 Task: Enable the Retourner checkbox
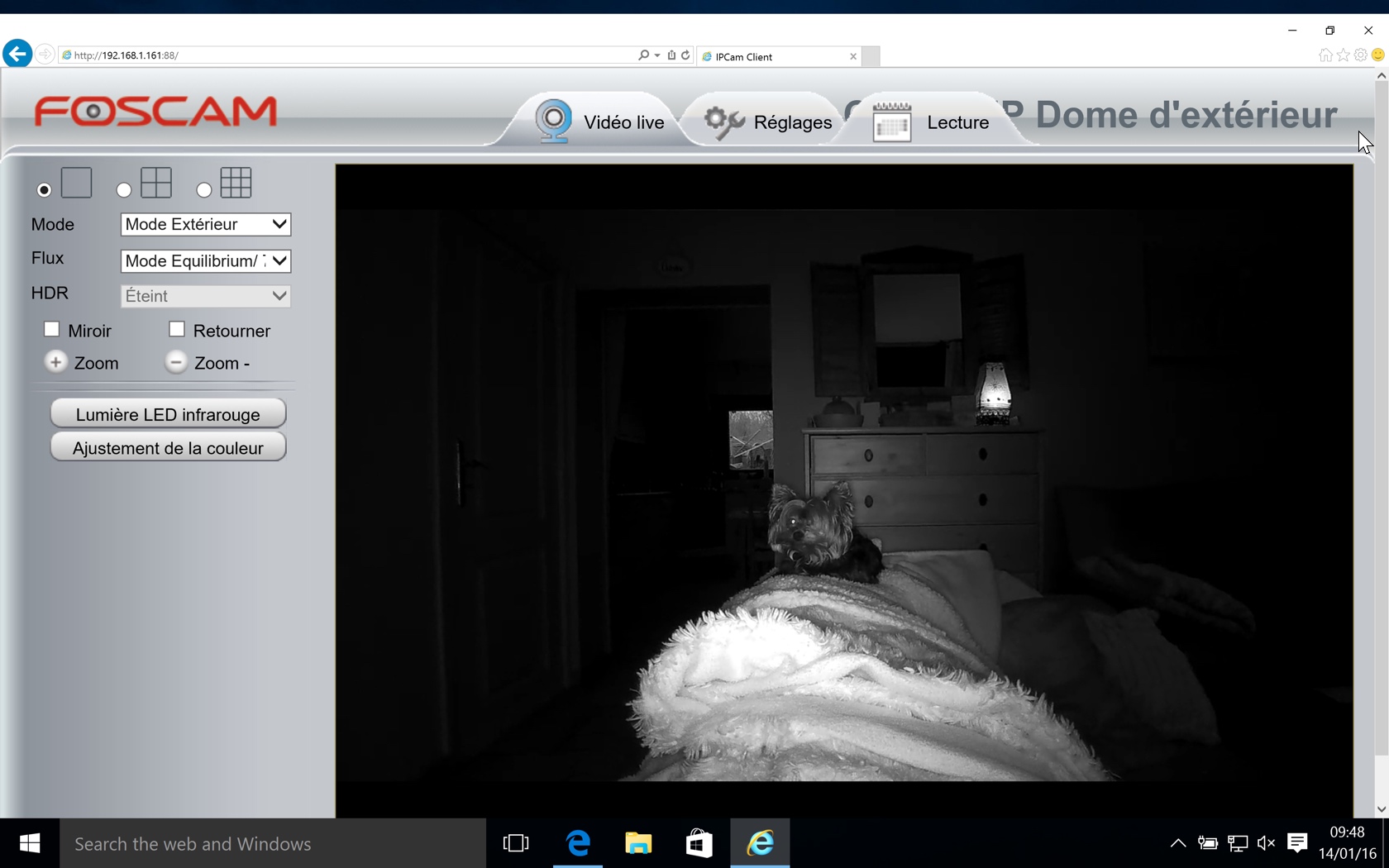click(x=176, y=330)
